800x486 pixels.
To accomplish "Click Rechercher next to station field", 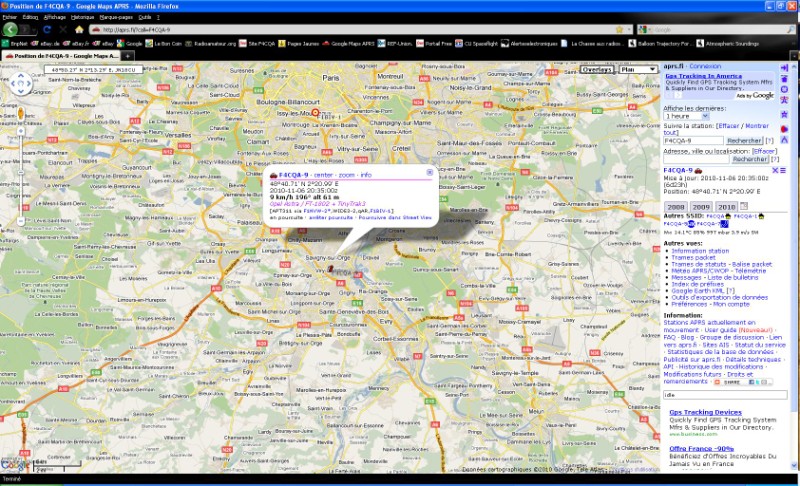I will click(x=744, y=140).
